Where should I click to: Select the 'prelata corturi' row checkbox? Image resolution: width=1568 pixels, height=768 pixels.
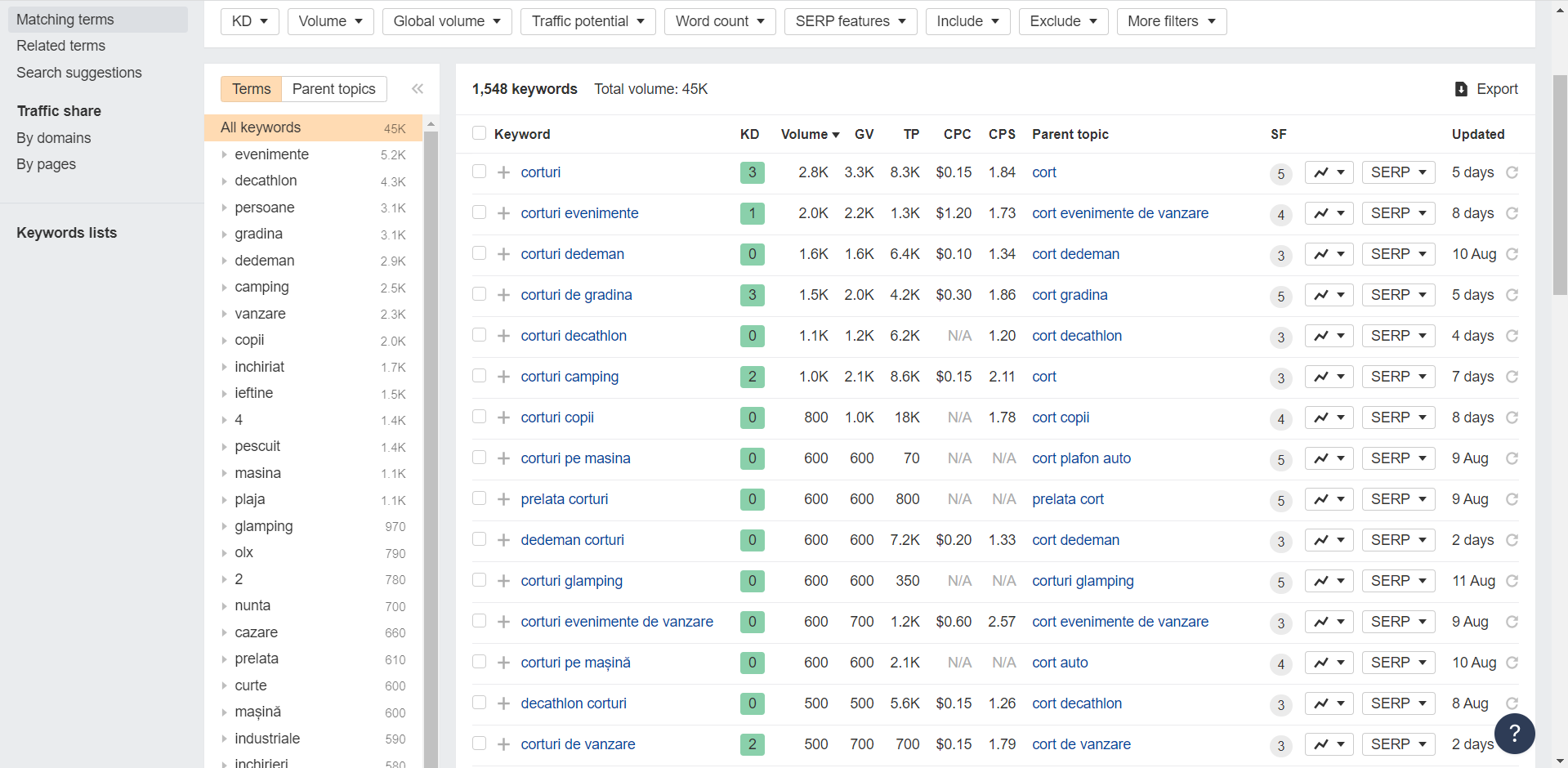click(480, 498)
